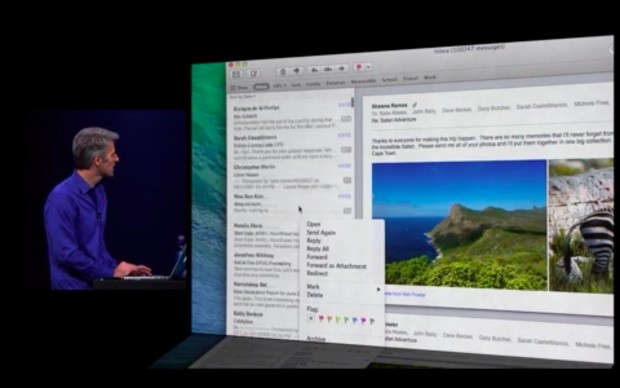
Task: Click the Compose new message icon
Action: [x=253, y=74]
